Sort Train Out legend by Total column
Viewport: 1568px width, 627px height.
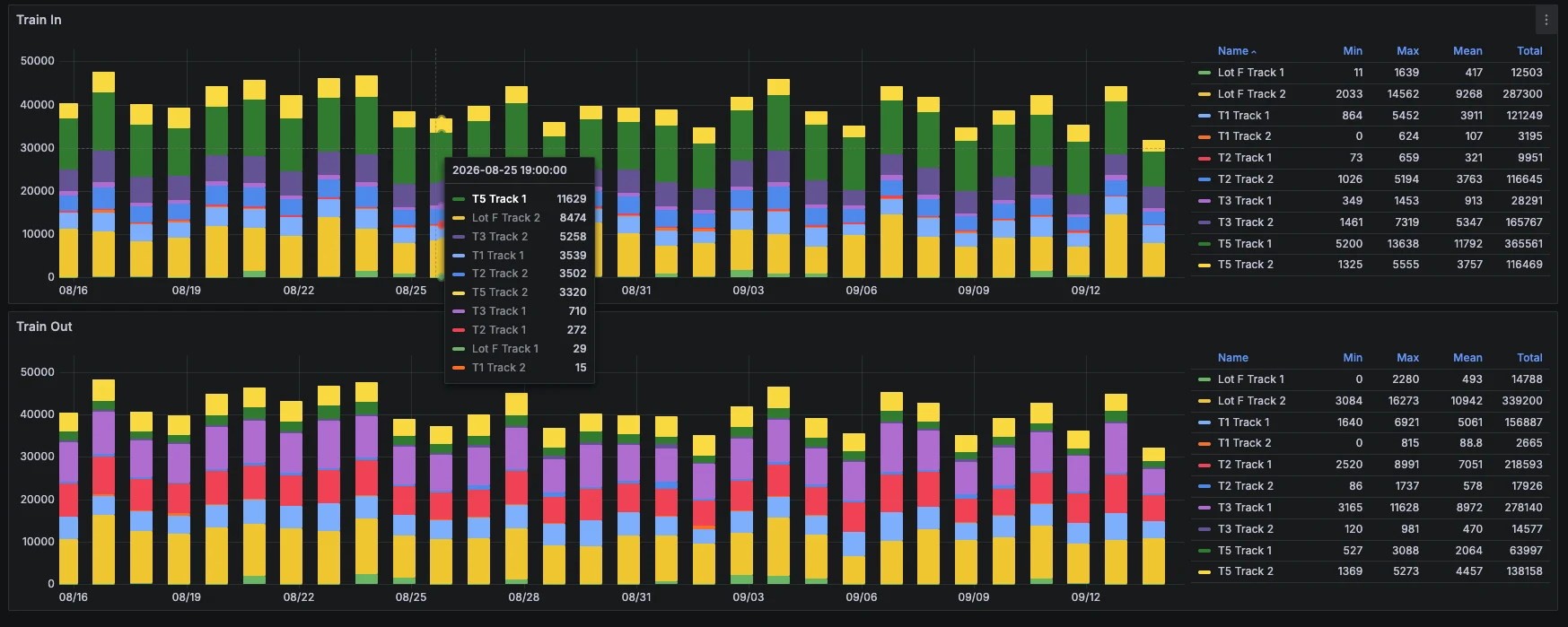[x=1529, y=358]
